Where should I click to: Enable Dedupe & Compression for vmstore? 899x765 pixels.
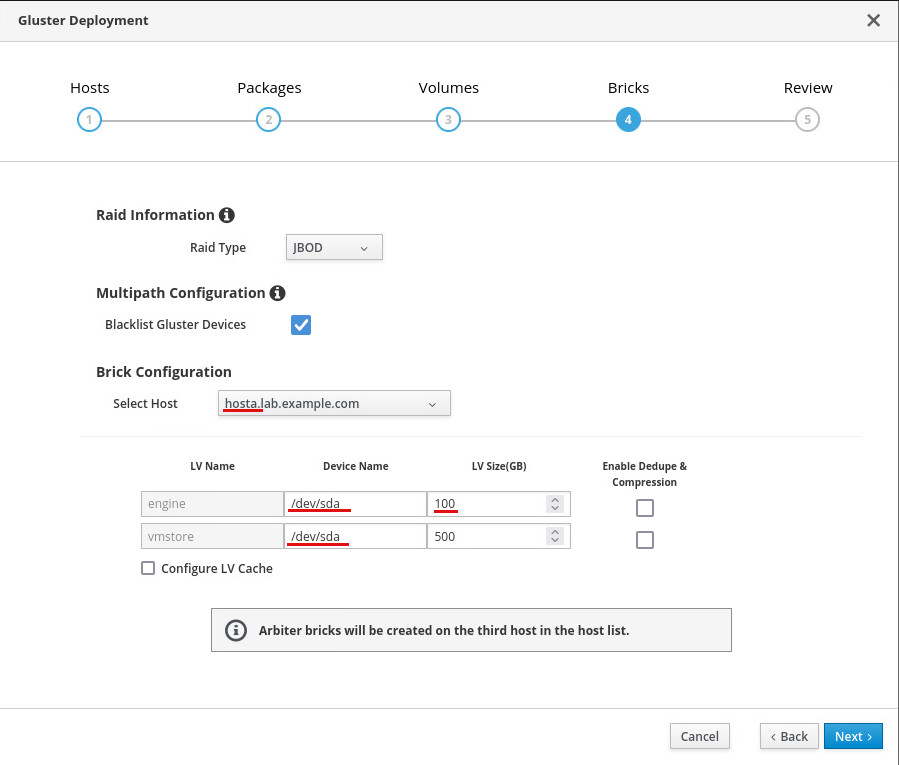645,540
